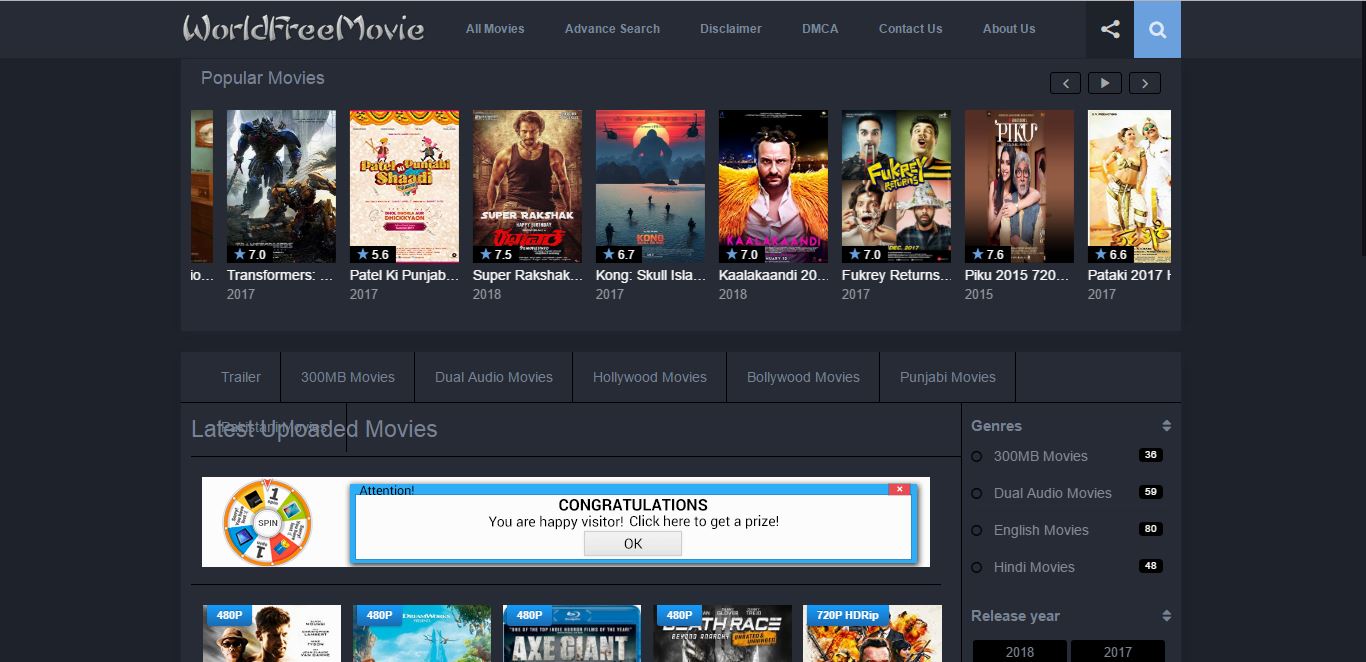This screenshot has height=662, width=1366.
Task: Close the Attention popup with red X
Action: pos(900,489)
